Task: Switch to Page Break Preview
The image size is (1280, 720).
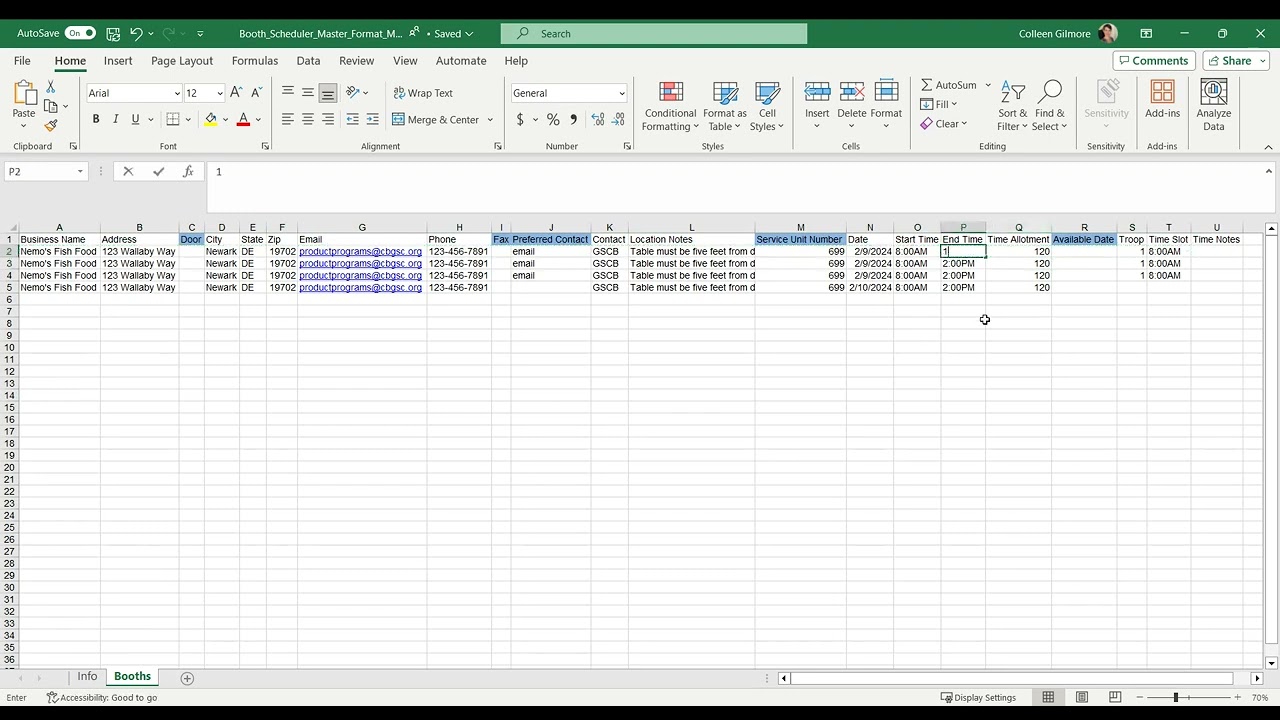Action: coord(1115,697)
